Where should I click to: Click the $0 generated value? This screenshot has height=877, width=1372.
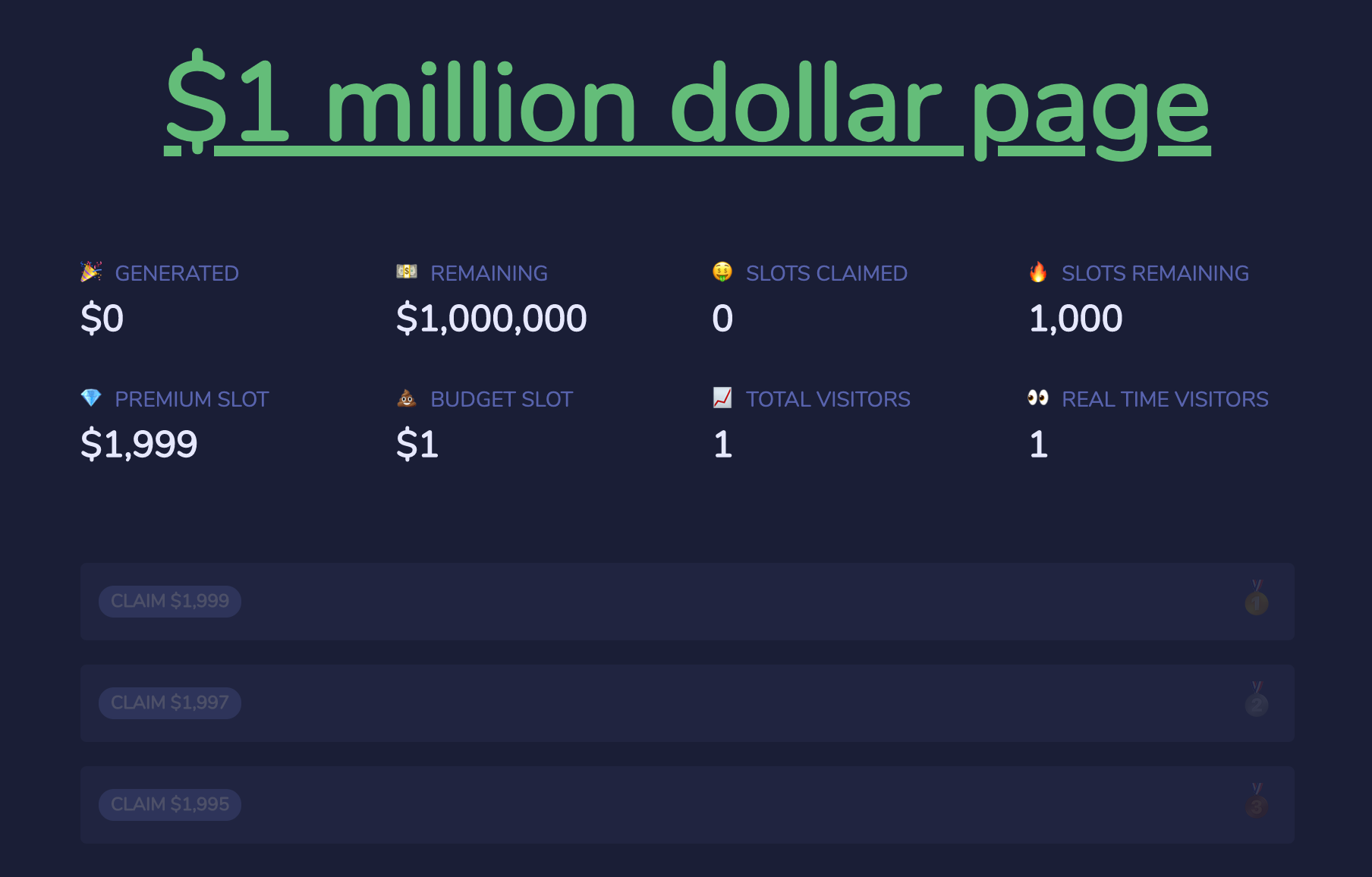[x=102, y=318]
